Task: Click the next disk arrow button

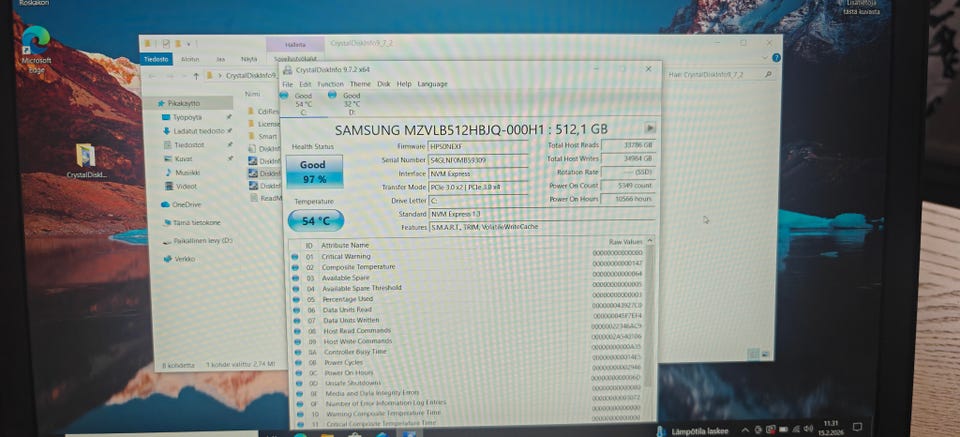Action: [x=650, y=128]
